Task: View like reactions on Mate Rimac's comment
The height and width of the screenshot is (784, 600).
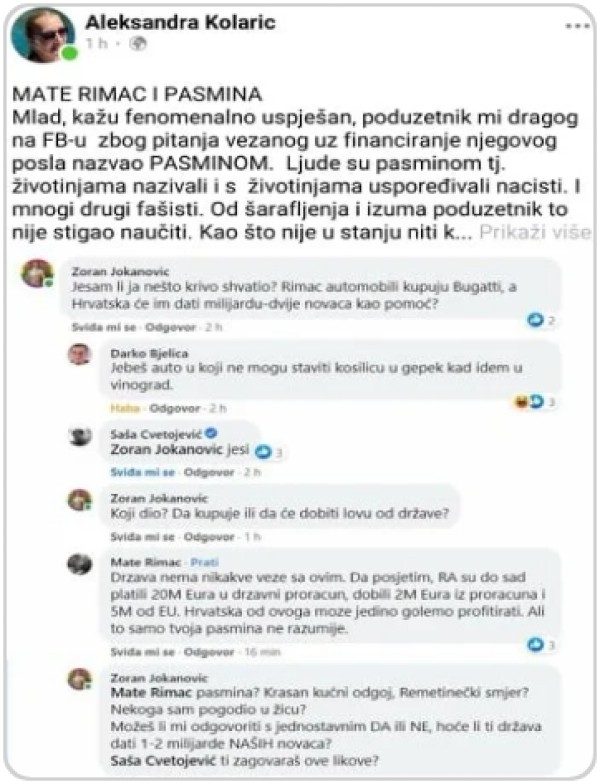Action: tap(542, 645)
